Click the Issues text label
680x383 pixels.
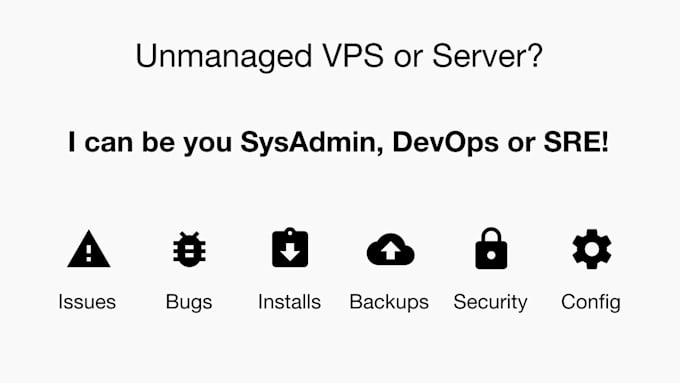tap(87, 302)
